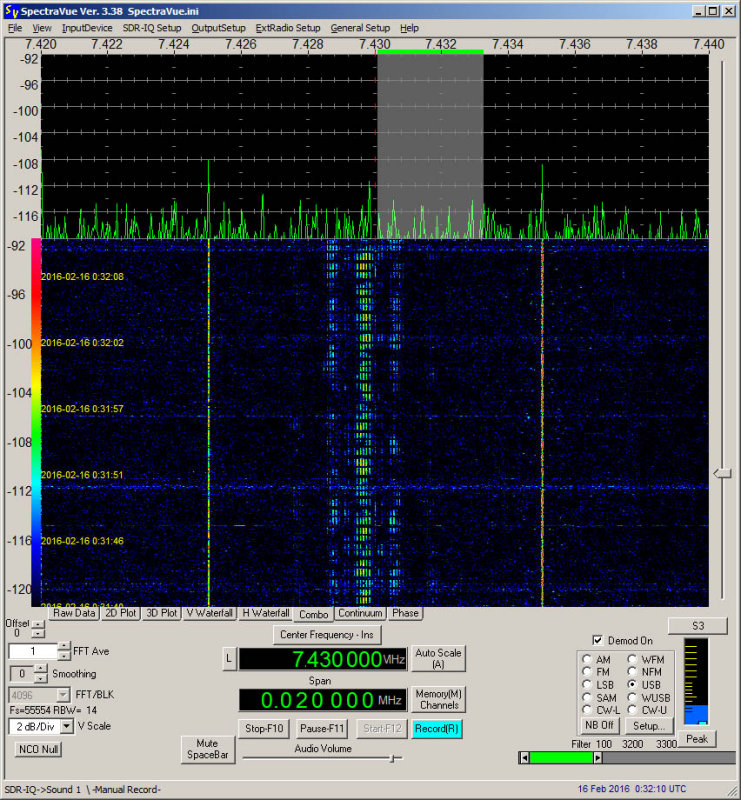This screenshot has height=800, width=741.
Task: Open the V Scale 2 dB/Div dropdown
Action: tap(67, 726)
